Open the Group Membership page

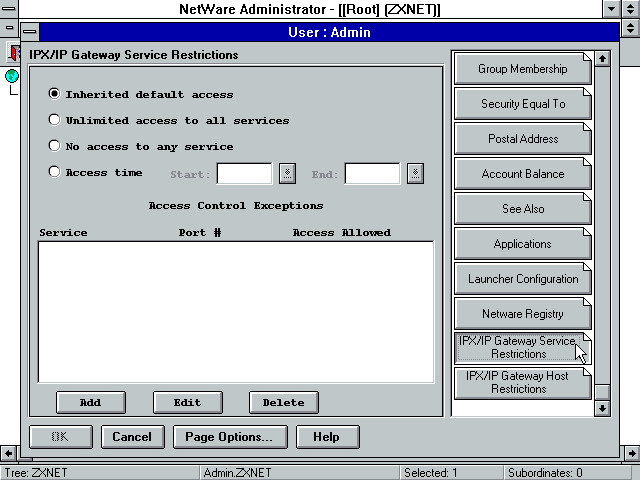click(522, 69)
